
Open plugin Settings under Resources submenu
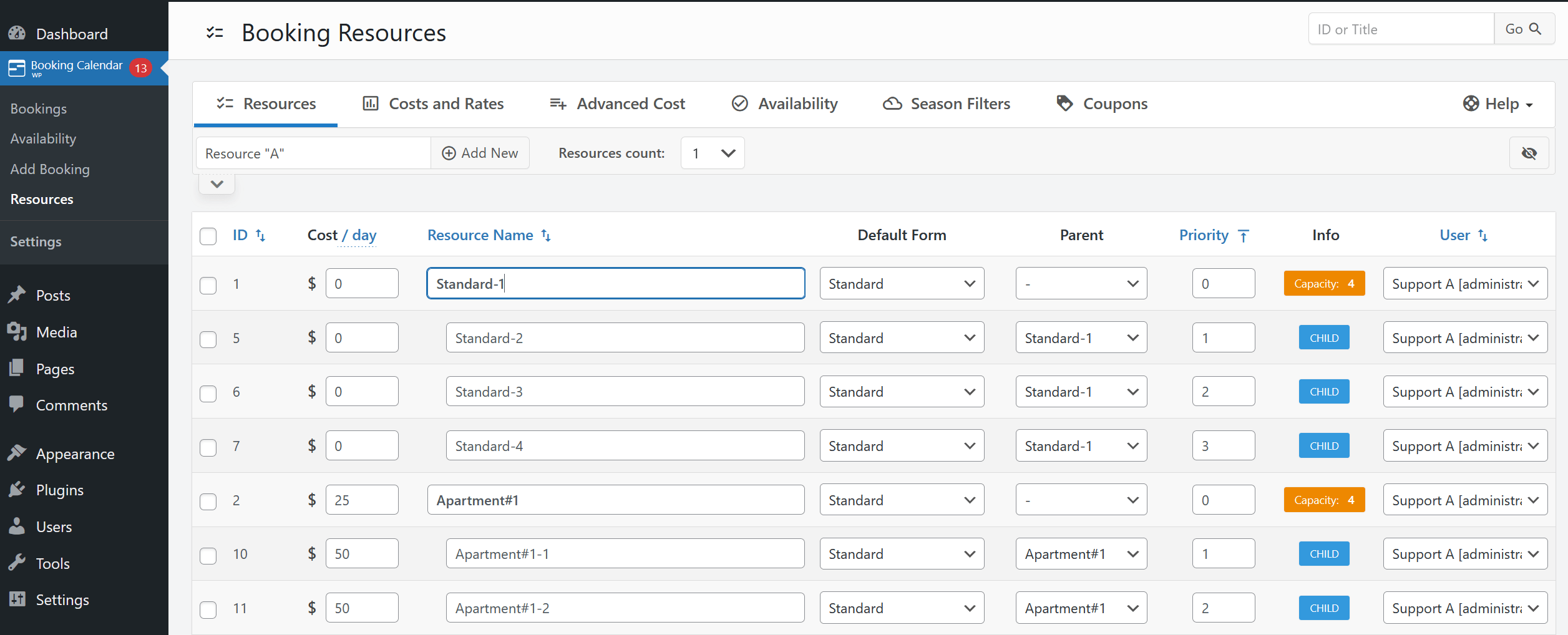point(36,241)
